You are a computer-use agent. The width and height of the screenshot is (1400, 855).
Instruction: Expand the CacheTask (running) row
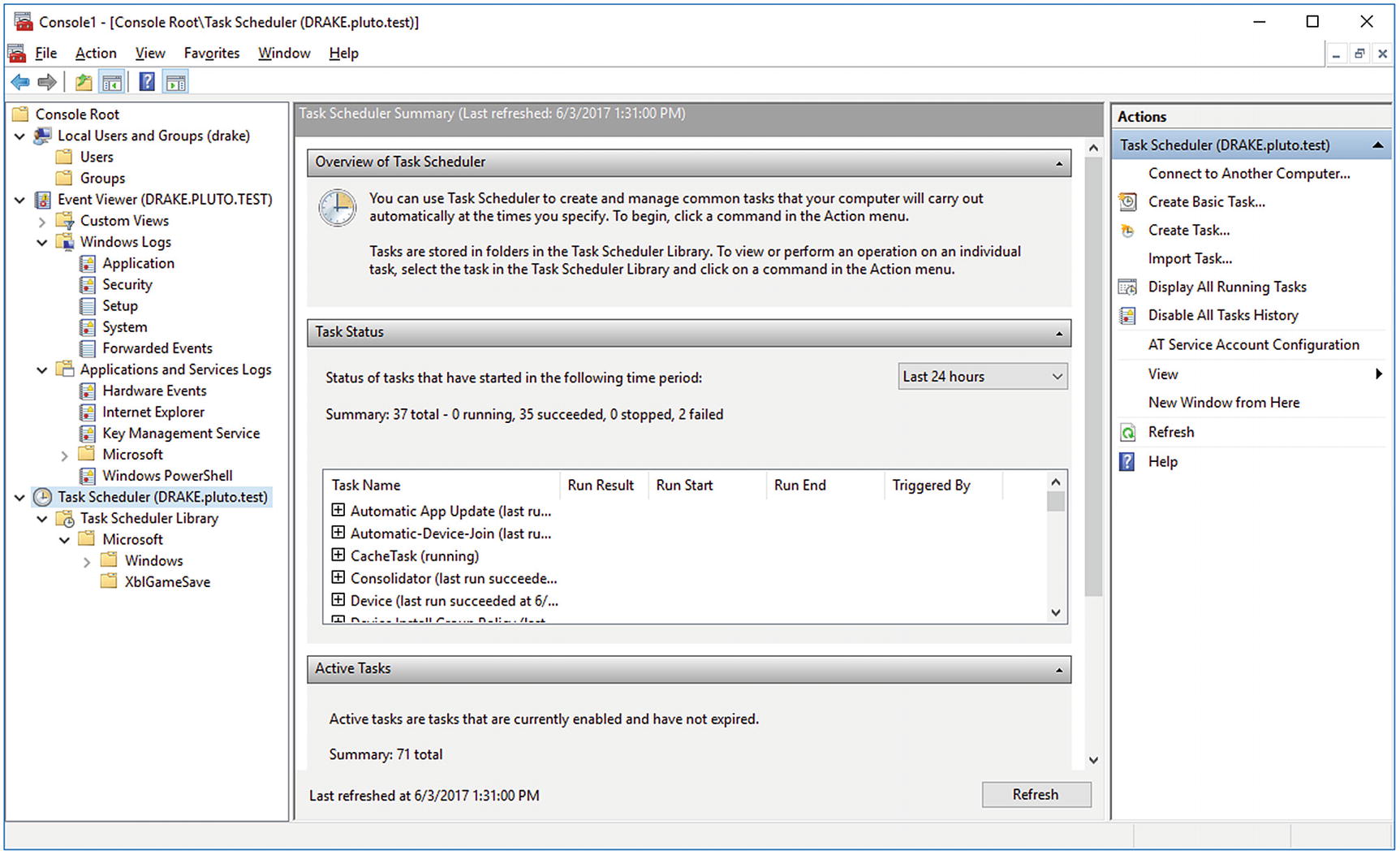pos(338,555)
